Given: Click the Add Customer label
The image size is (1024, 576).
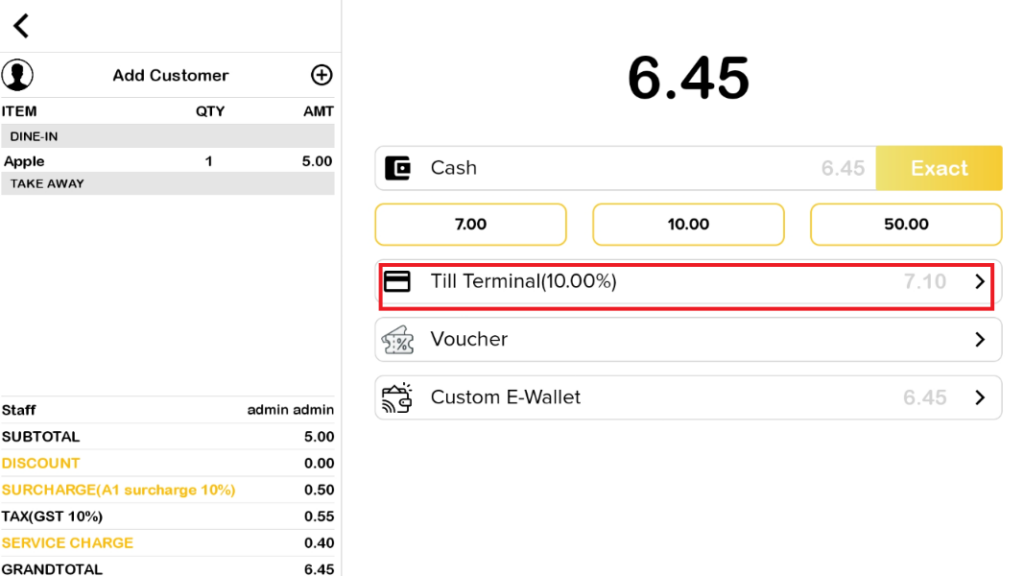Looking at the screenshot, I should (x=170, y=75).
